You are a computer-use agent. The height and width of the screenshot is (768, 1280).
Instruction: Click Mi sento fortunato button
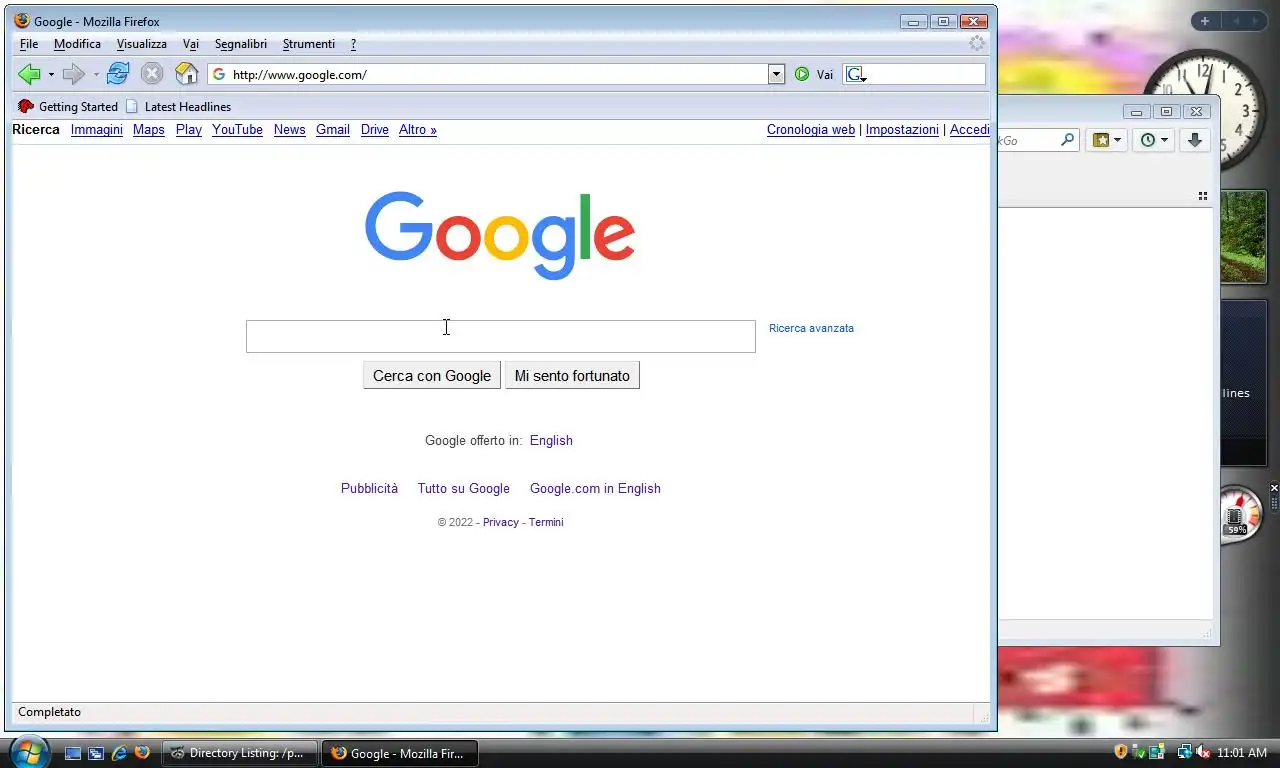pyautogui.click(x=572, y=376)
